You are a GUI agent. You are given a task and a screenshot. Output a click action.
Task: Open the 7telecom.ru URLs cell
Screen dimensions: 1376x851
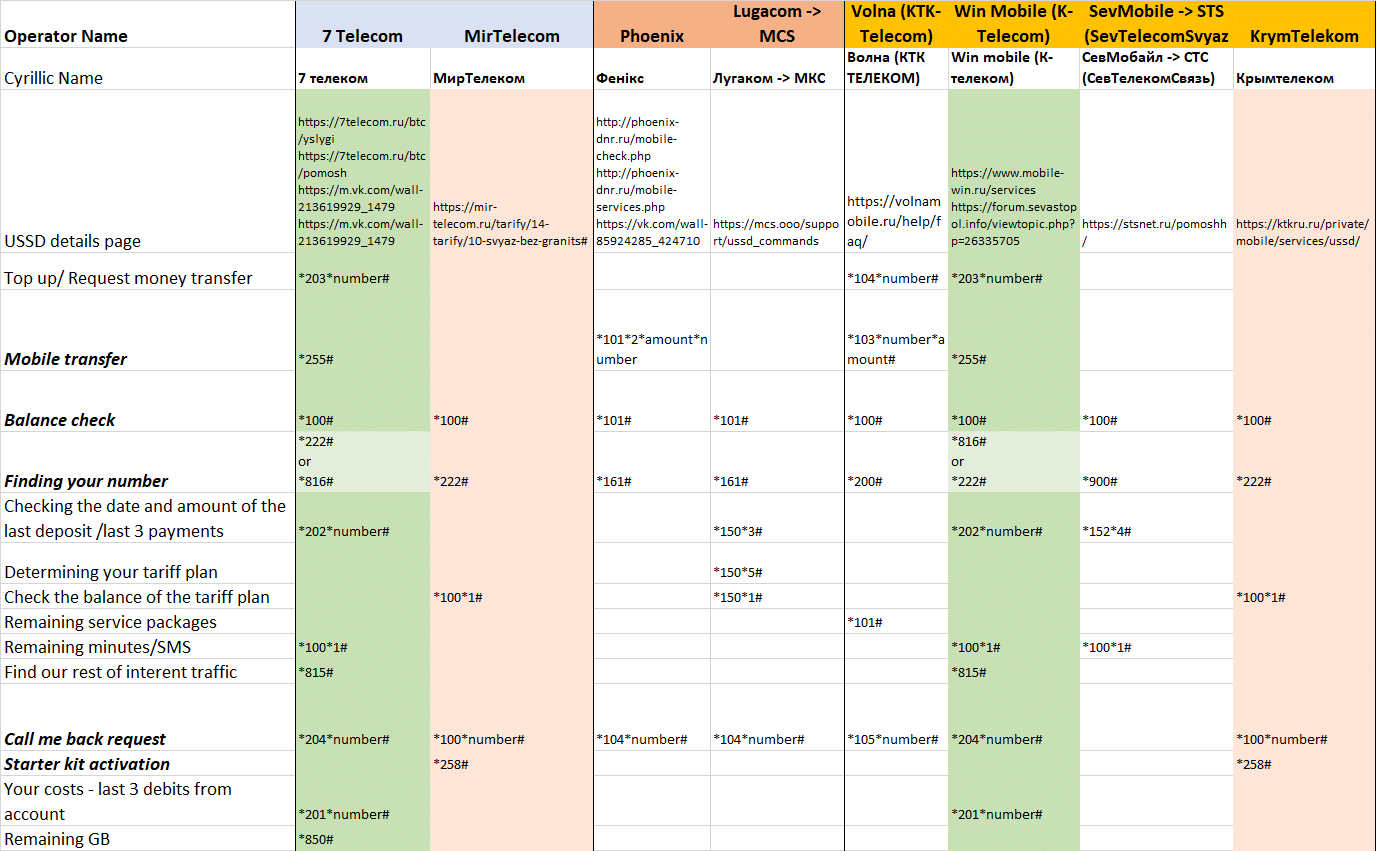pos(363,171)
